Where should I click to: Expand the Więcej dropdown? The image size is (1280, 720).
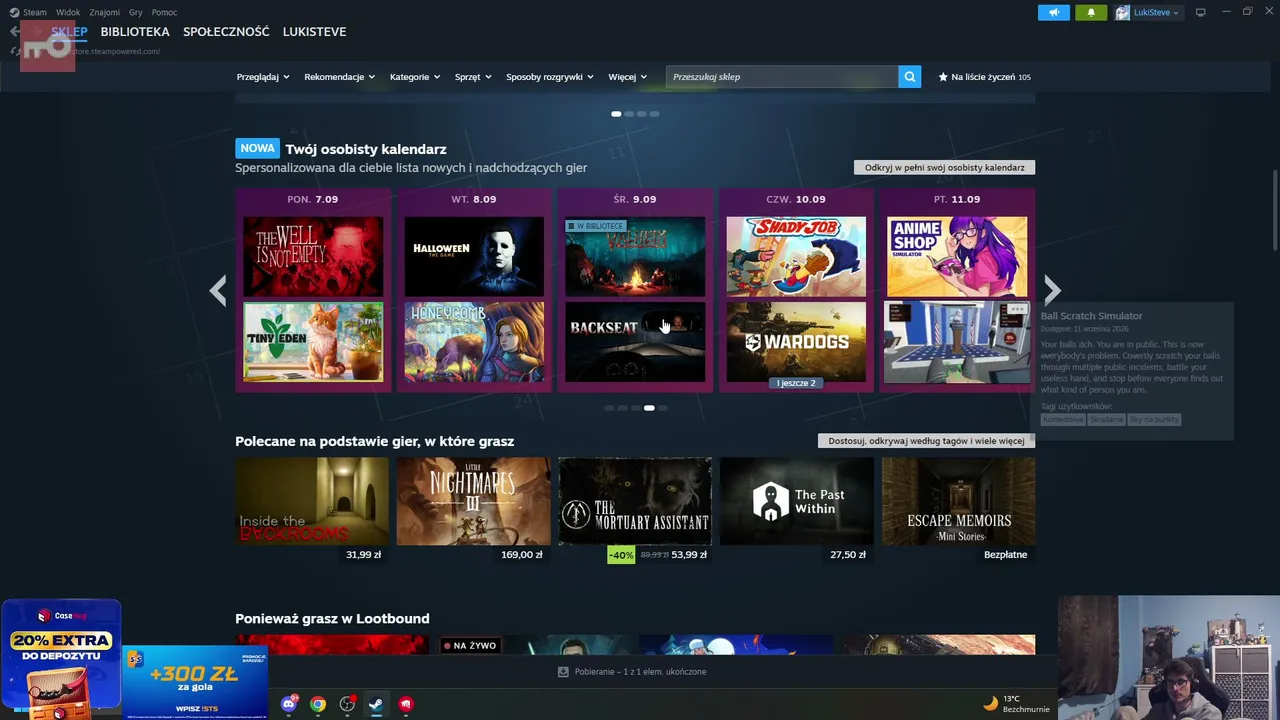click(628, 77)
